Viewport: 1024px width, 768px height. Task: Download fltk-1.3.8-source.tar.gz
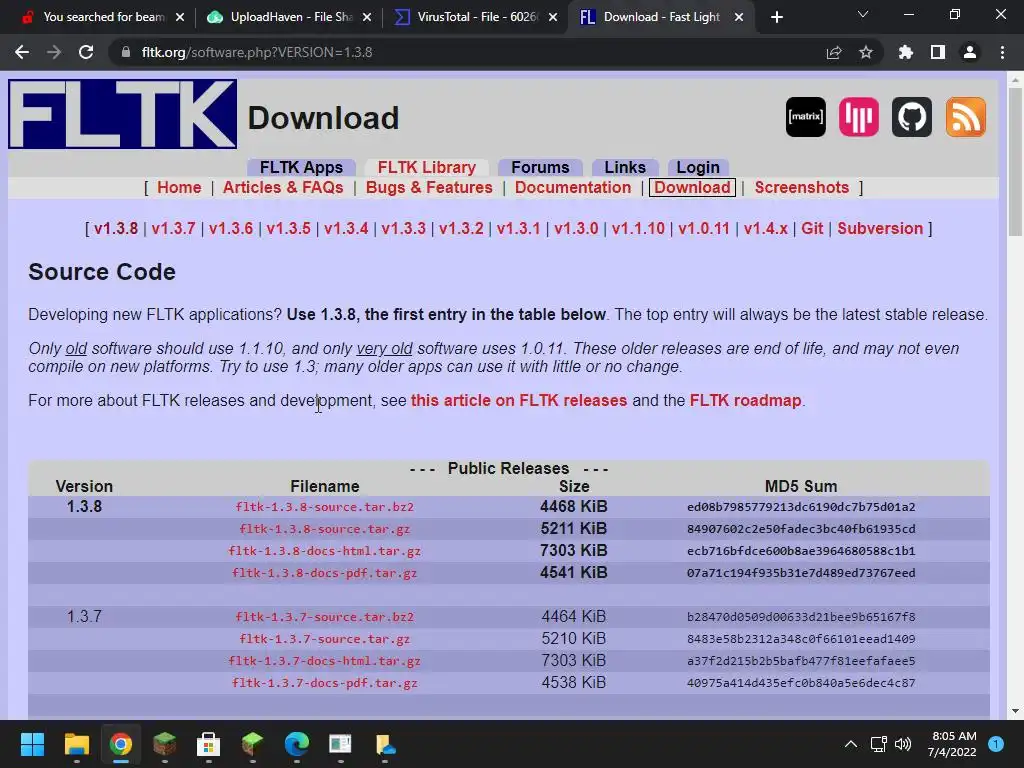point(325,529)
